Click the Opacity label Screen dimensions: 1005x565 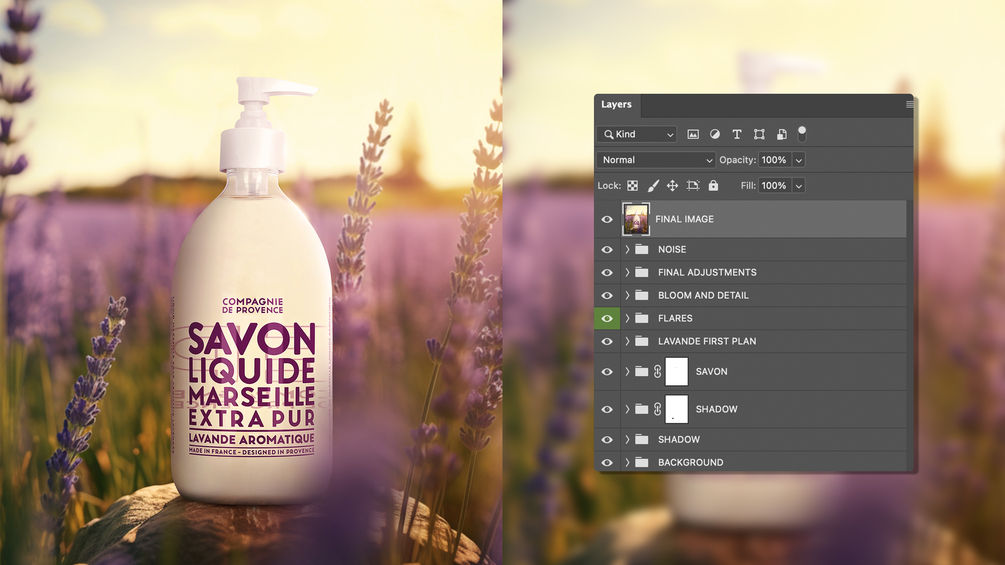tap(738, 160)
